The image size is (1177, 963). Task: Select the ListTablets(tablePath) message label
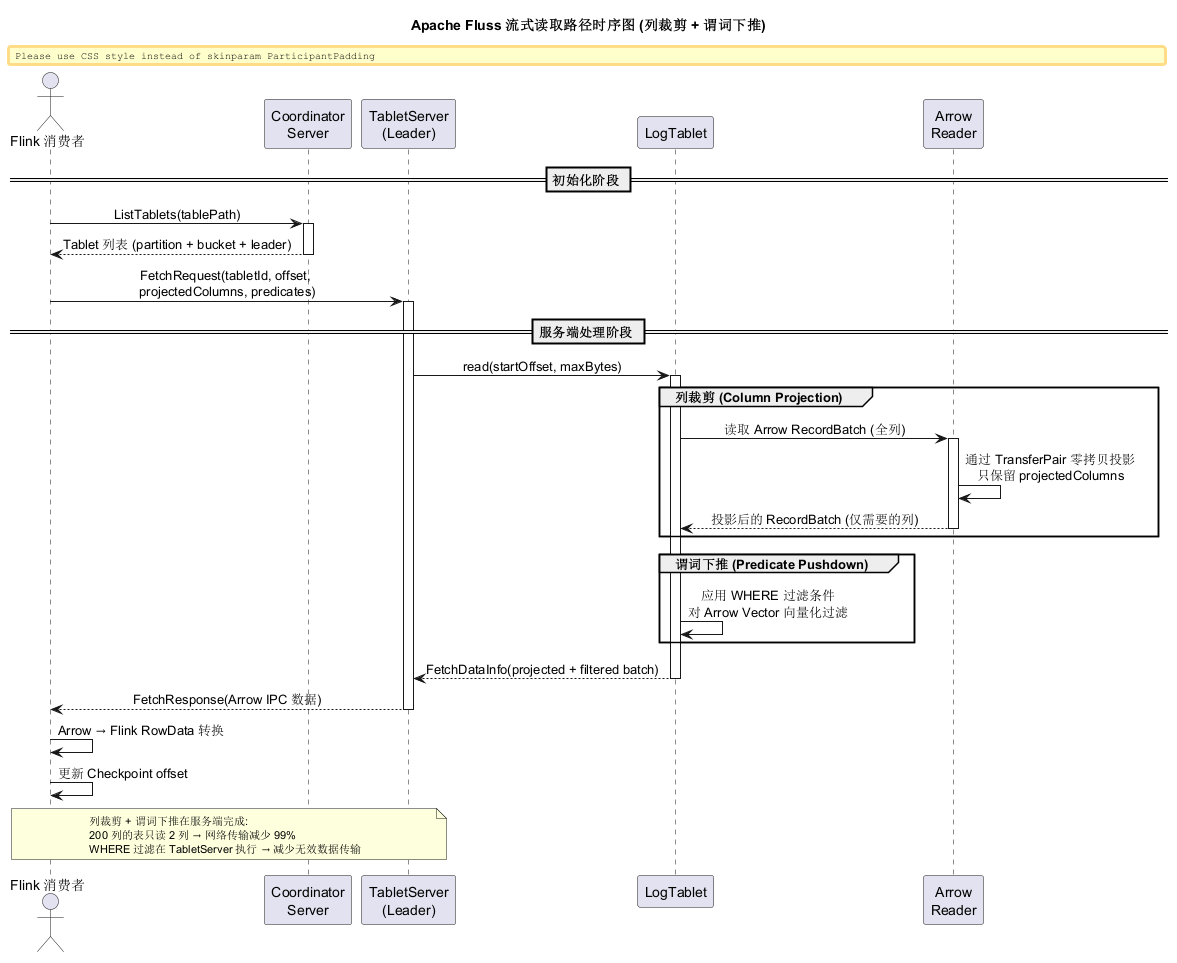(177, 215)
